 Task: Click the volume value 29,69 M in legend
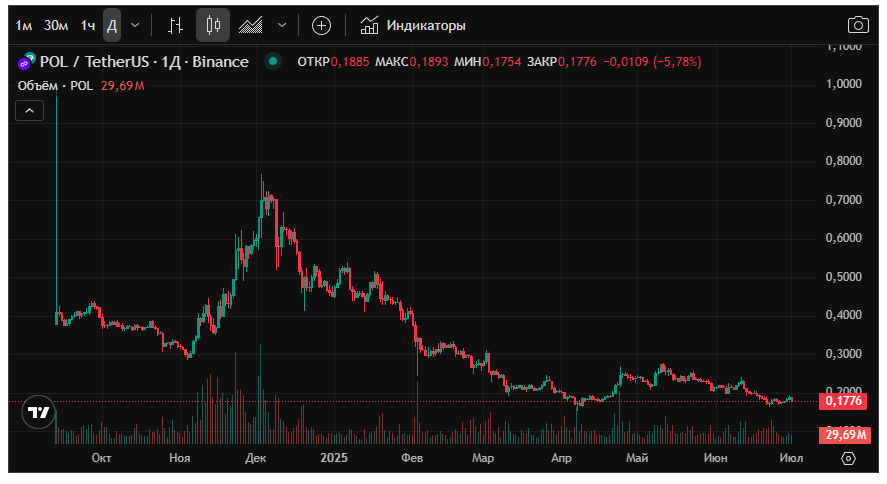click(123, 86)
